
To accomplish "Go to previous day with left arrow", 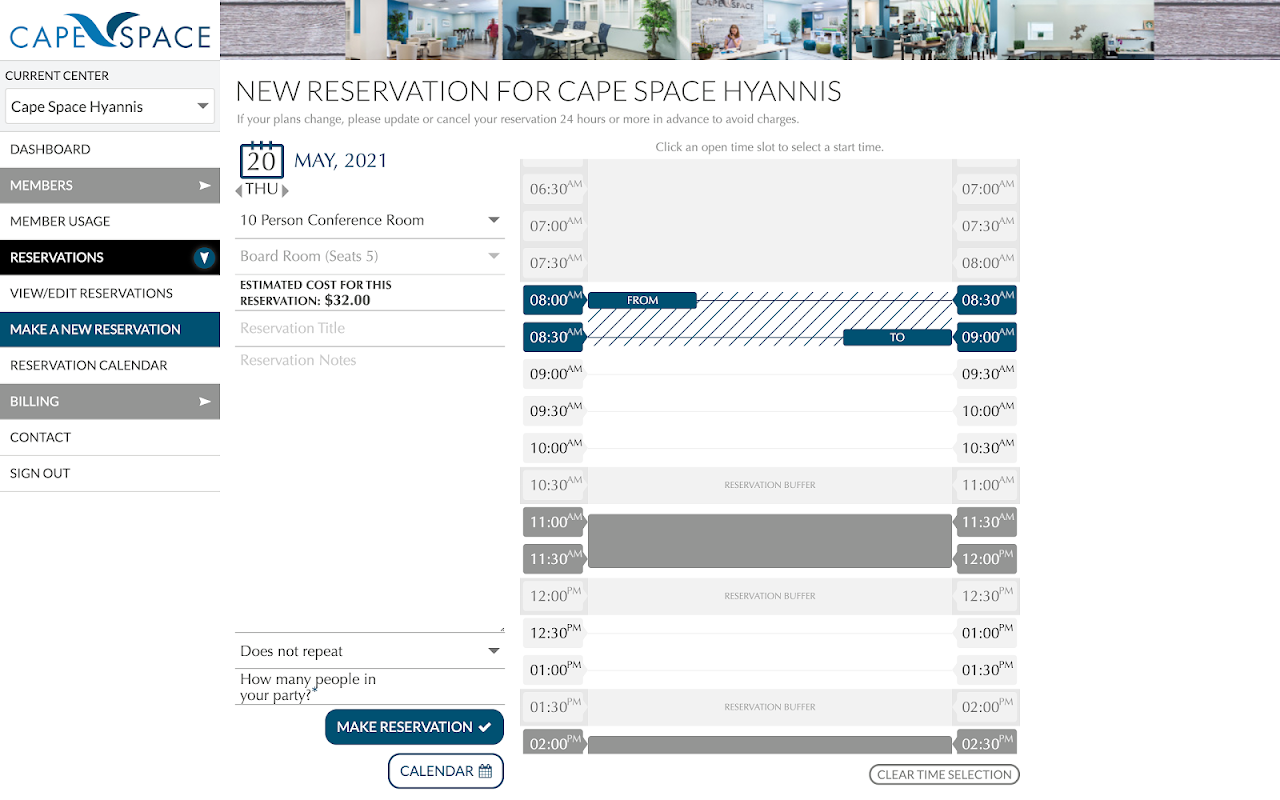I will click(x=239, y=190).
